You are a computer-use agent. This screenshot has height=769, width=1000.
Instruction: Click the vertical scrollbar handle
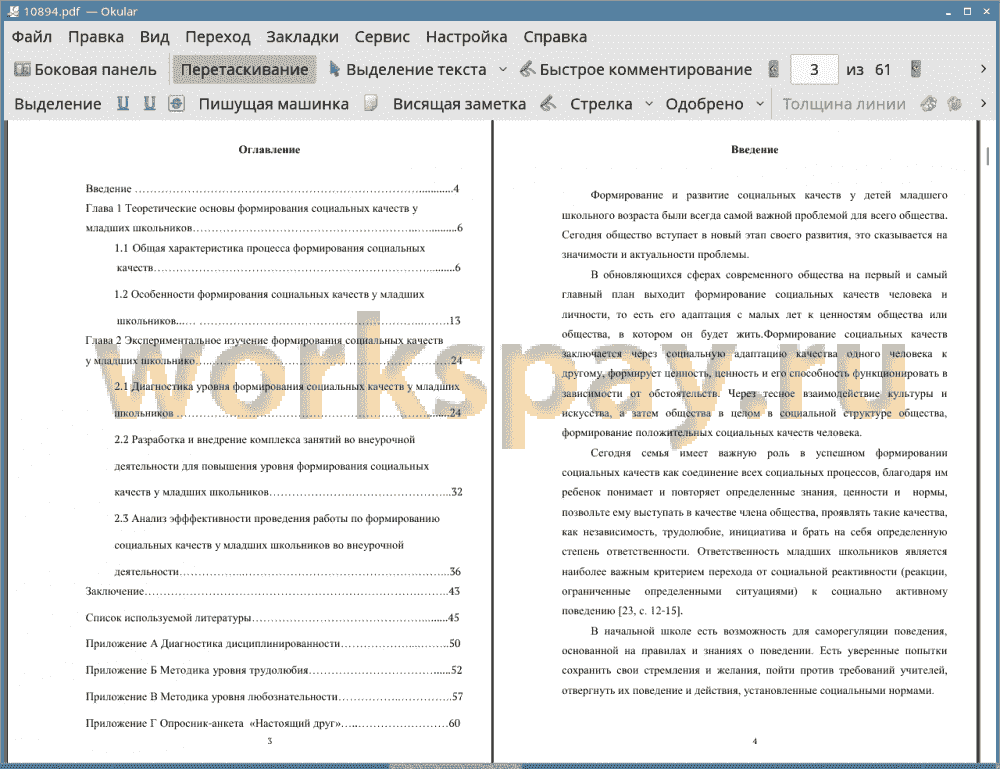(x=988, y=156)
